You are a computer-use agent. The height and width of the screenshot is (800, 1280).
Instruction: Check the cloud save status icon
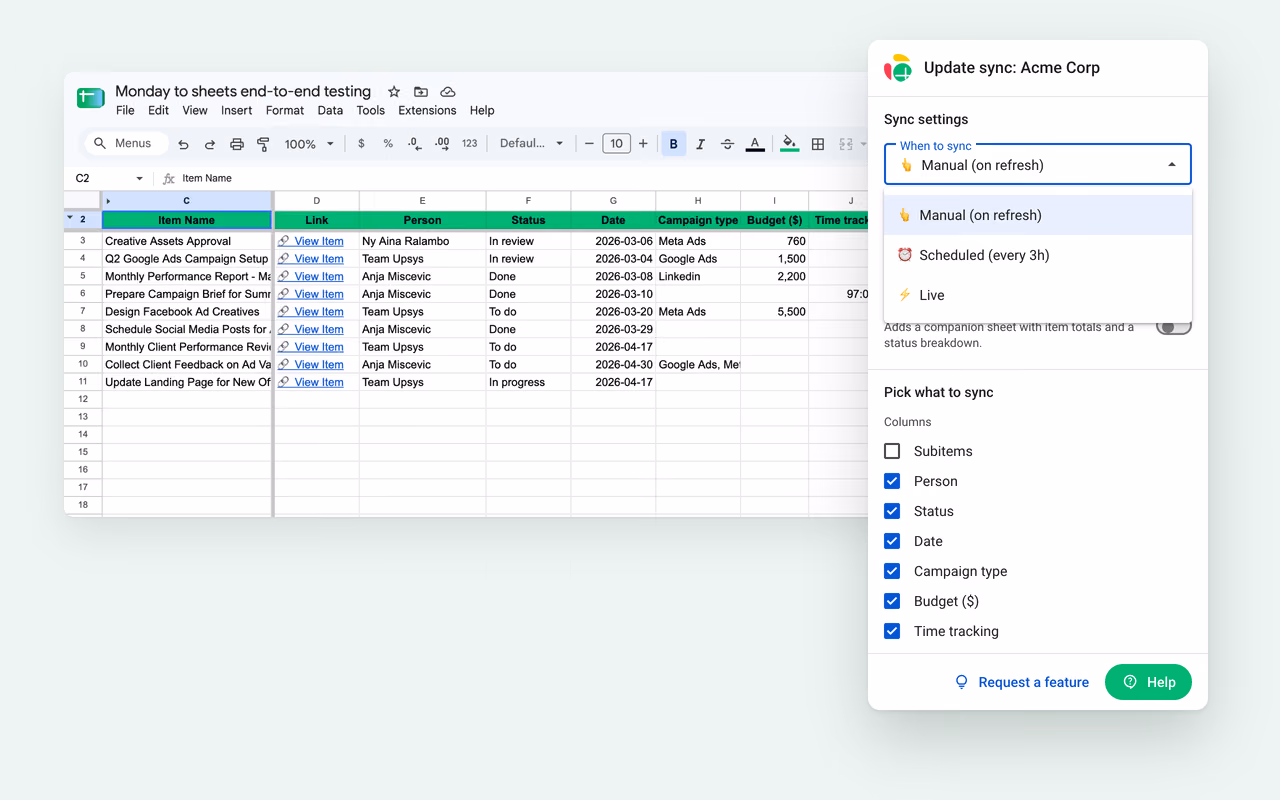click(448, 92)
